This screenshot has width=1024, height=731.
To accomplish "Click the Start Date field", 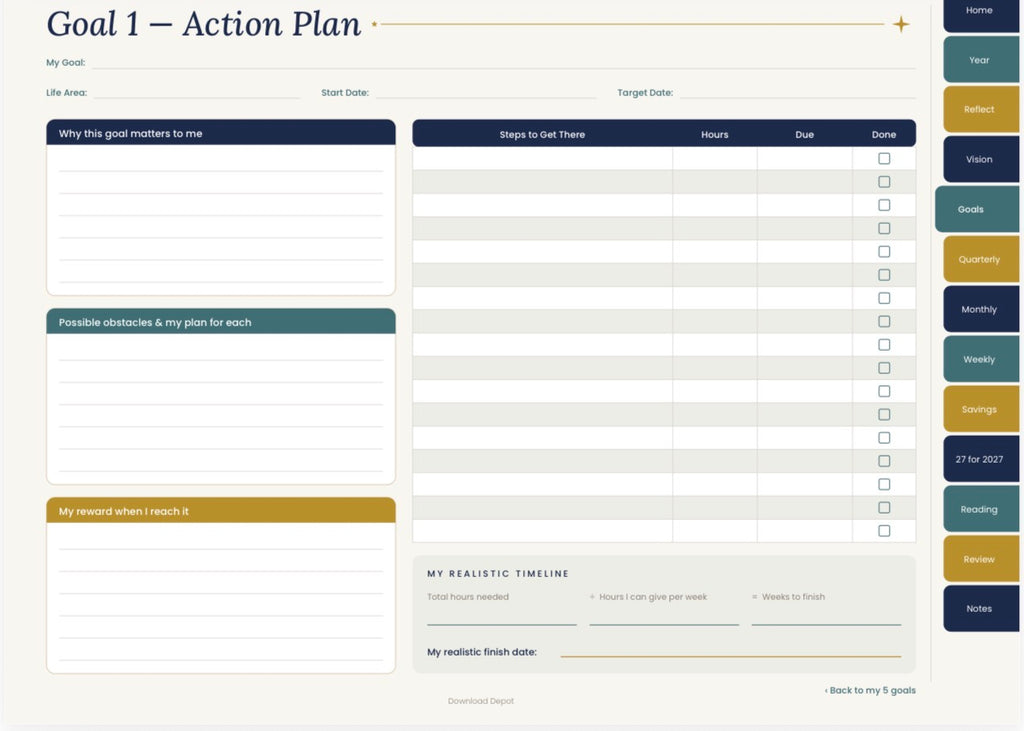I will tap(486, 93).
